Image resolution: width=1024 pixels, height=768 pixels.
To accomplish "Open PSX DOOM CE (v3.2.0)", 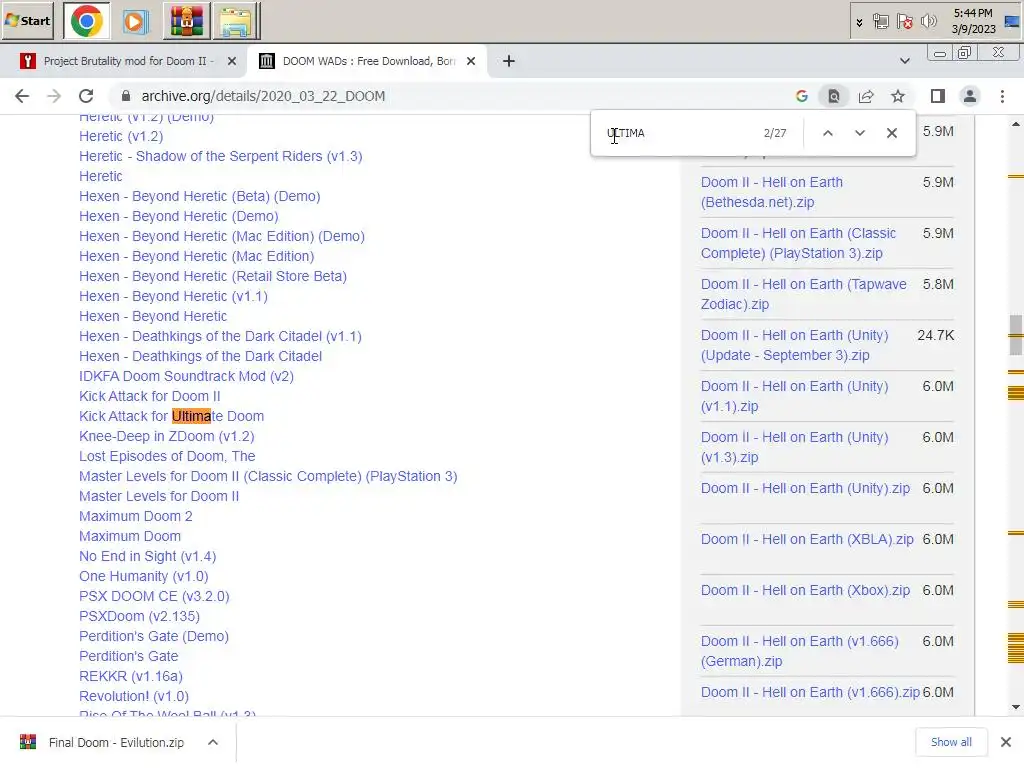I will 154,596.
